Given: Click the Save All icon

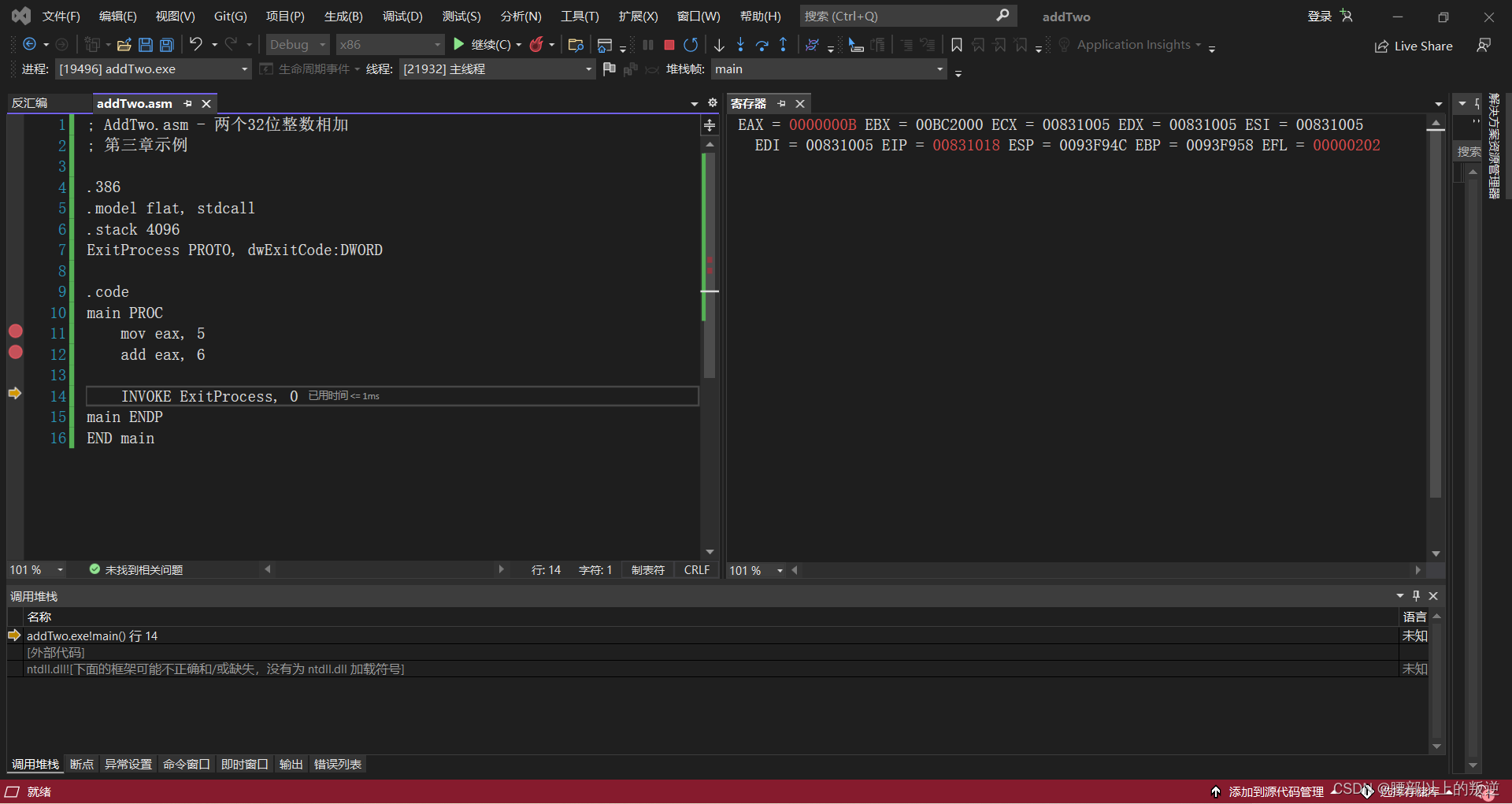Looking at the screenshot, I should [x=167, y=45].
